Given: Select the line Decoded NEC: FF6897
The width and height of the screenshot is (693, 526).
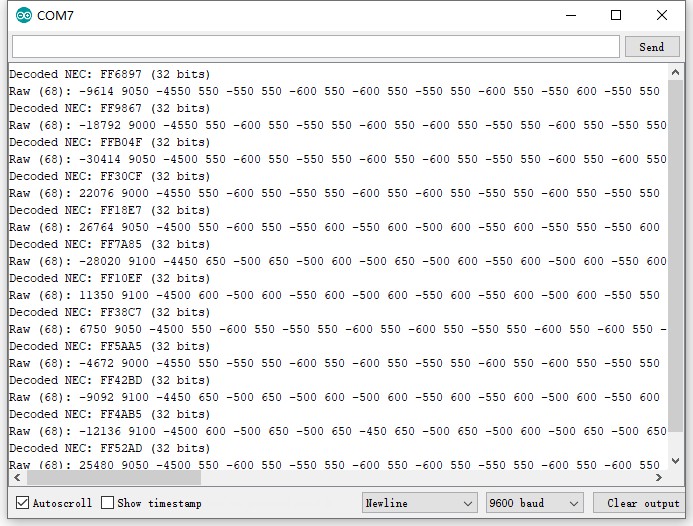Looking at the screenshot, I should (x=110, y=74).
